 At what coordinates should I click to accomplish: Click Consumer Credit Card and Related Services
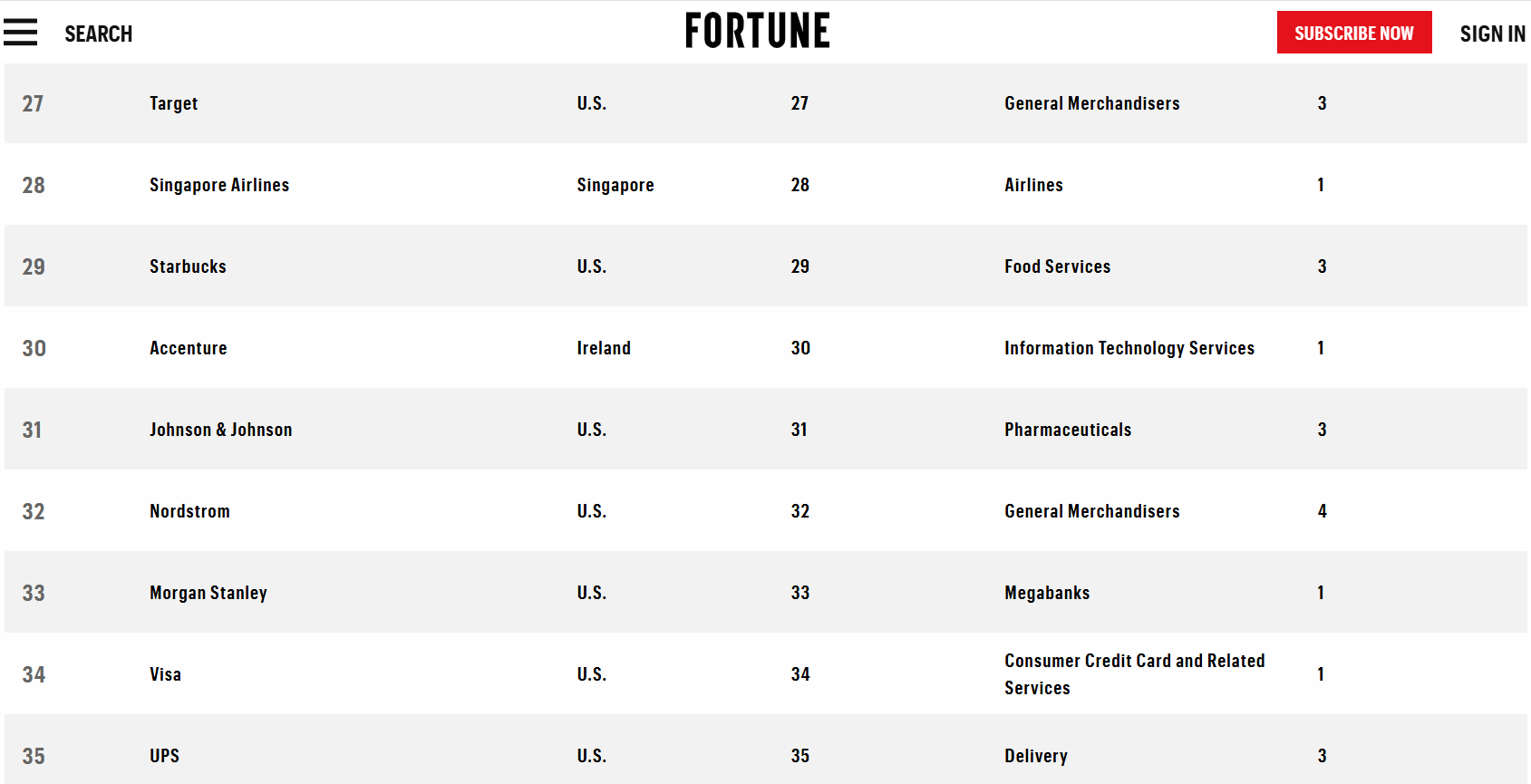tap(1135, 674)
